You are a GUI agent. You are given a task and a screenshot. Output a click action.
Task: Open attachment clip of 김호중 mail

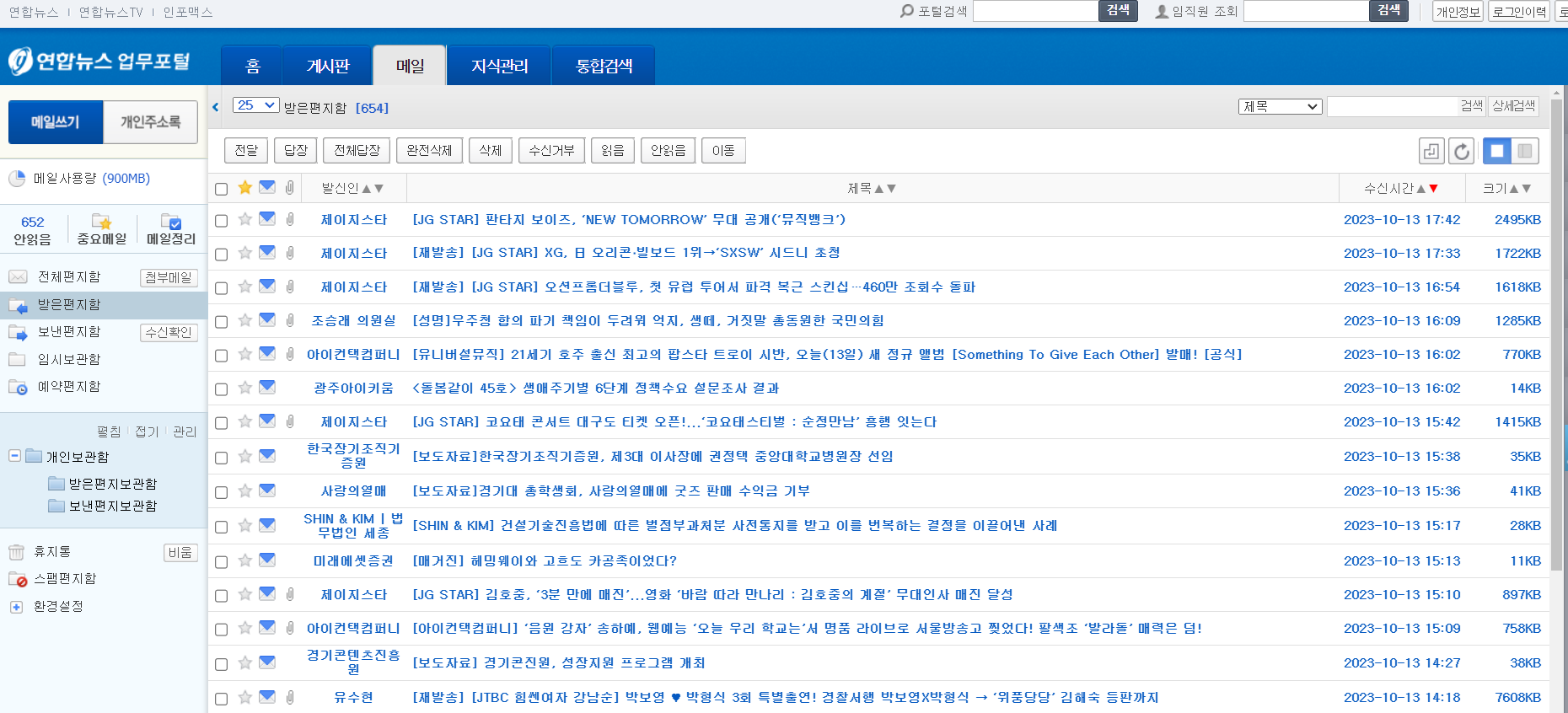click(x=289, y=594)
